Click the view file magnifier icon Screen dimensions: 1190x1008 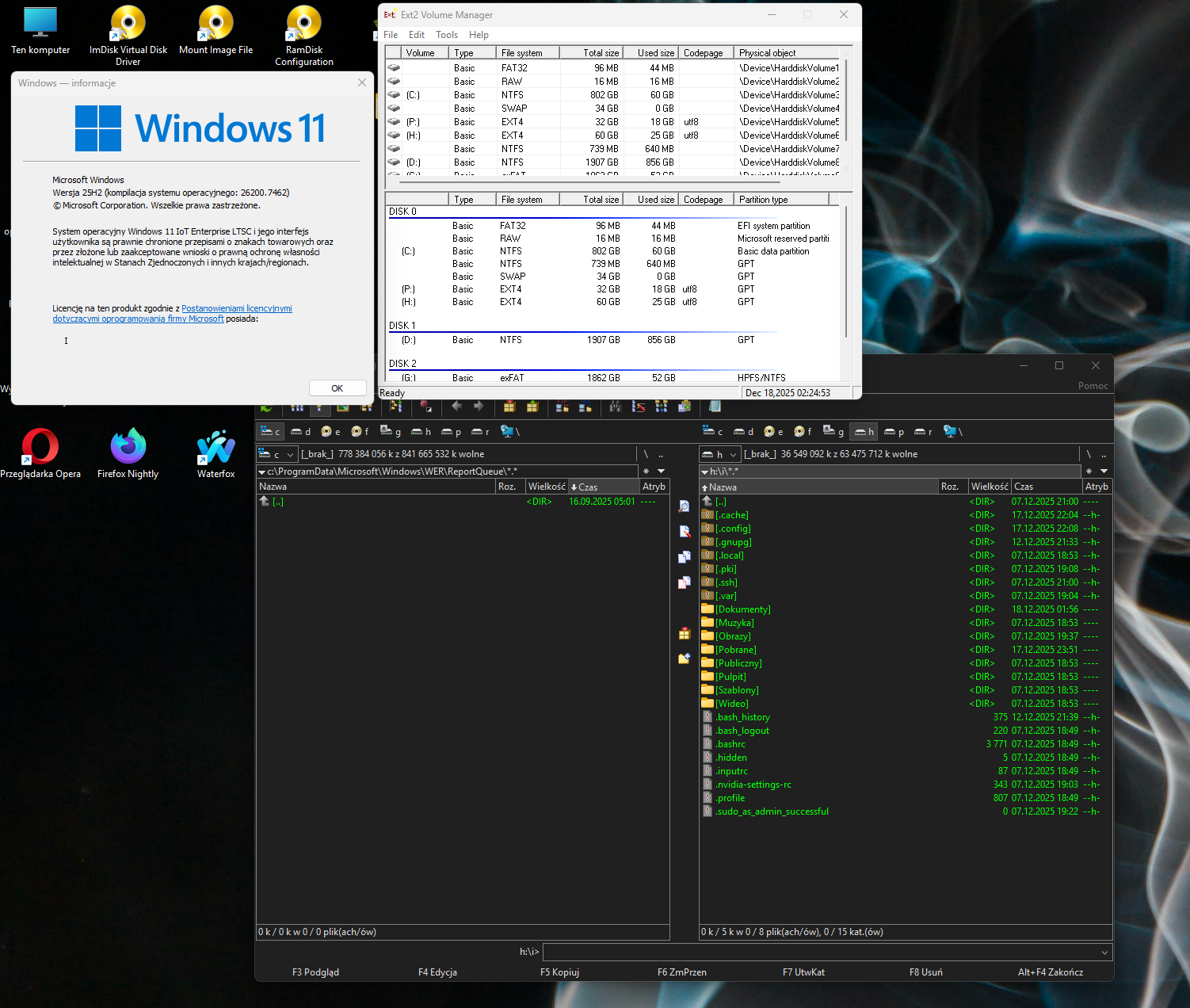pos(685,506)
